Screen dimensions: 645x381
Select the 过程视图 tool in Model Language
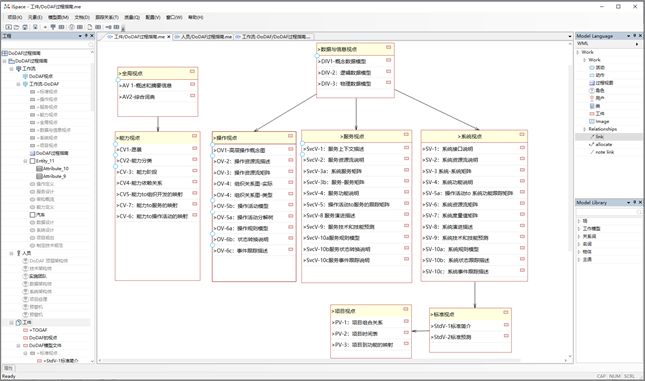pyautogui.click(x=601, y=83)
